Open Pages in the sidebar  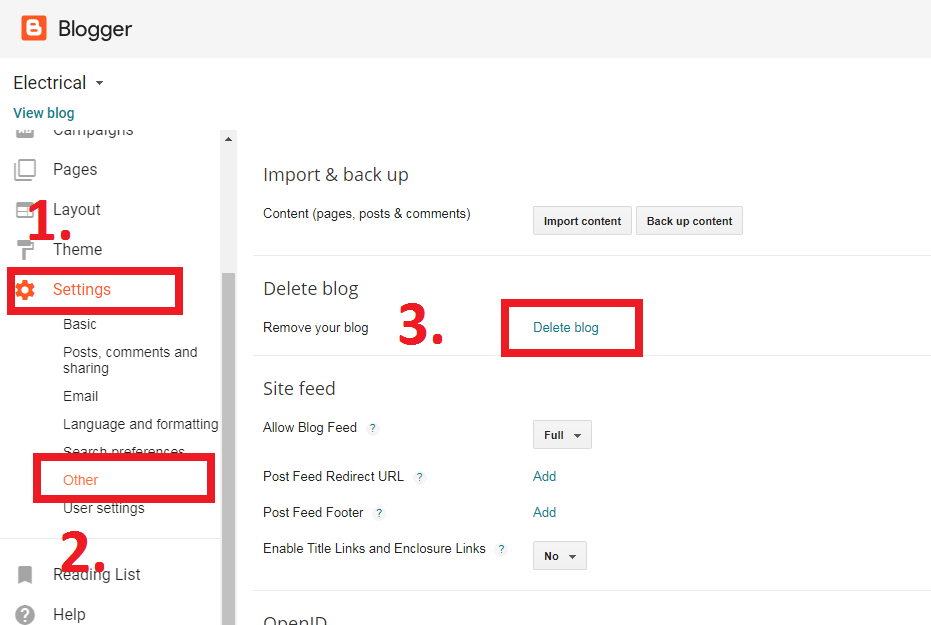(75, 170)
